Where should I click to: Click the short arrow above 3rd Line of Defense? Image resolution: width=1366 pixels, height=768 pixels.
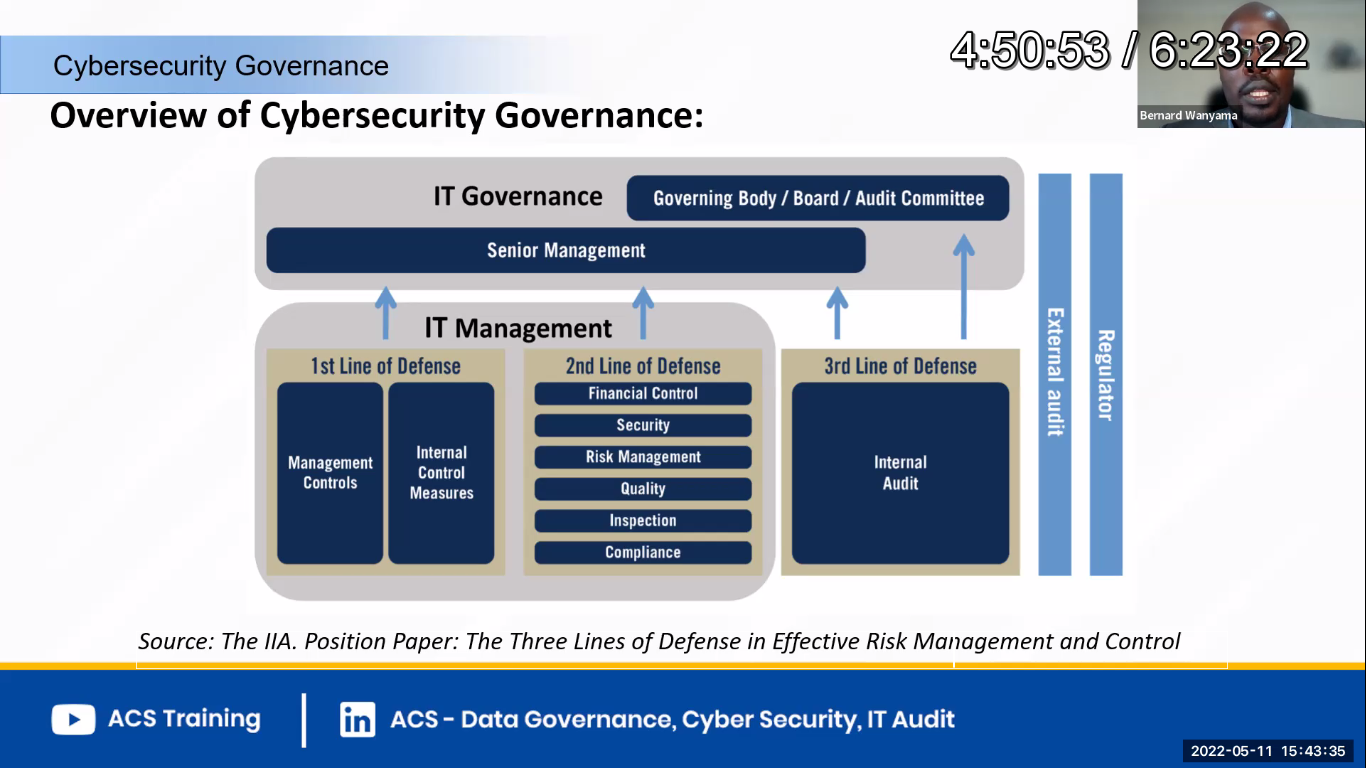tap(838, 313)
